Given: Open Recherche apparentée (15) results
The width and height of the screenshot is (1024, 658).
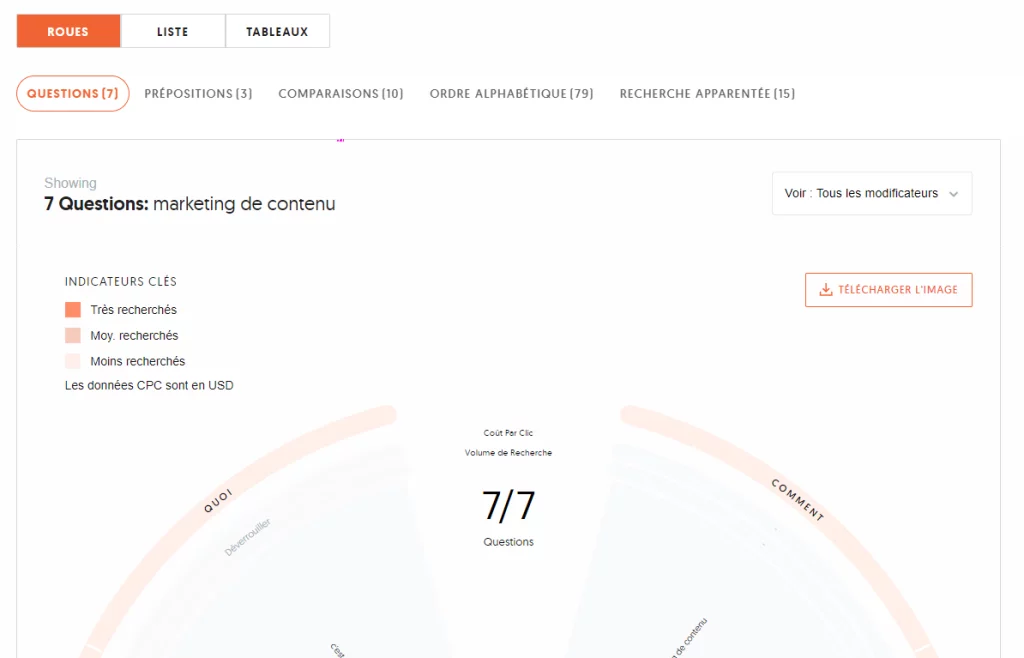Looking at the screenshot, I should point(707,93).
